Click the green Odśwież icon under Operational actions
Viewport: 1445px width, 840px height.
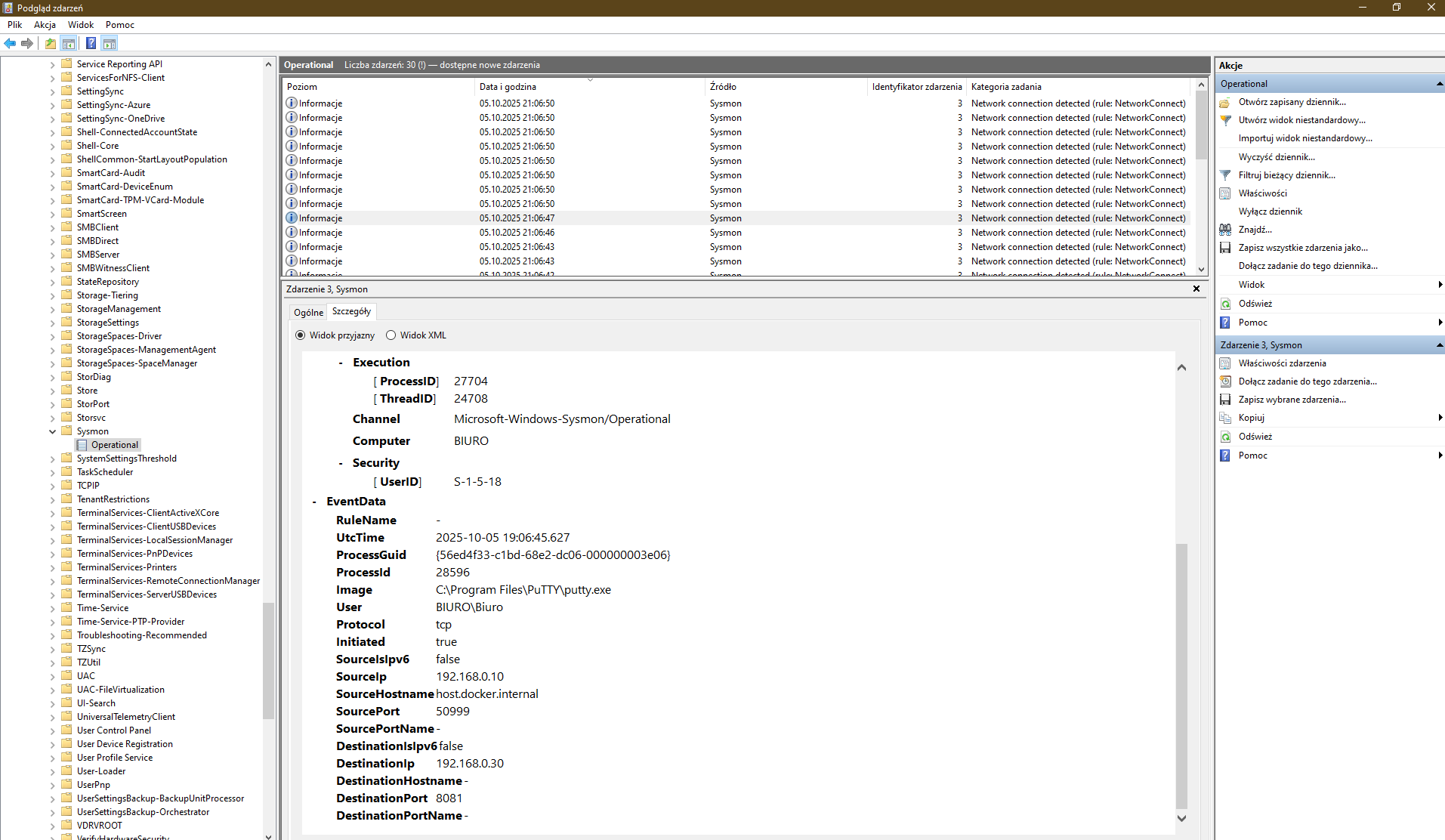(x=1225, y=304)
